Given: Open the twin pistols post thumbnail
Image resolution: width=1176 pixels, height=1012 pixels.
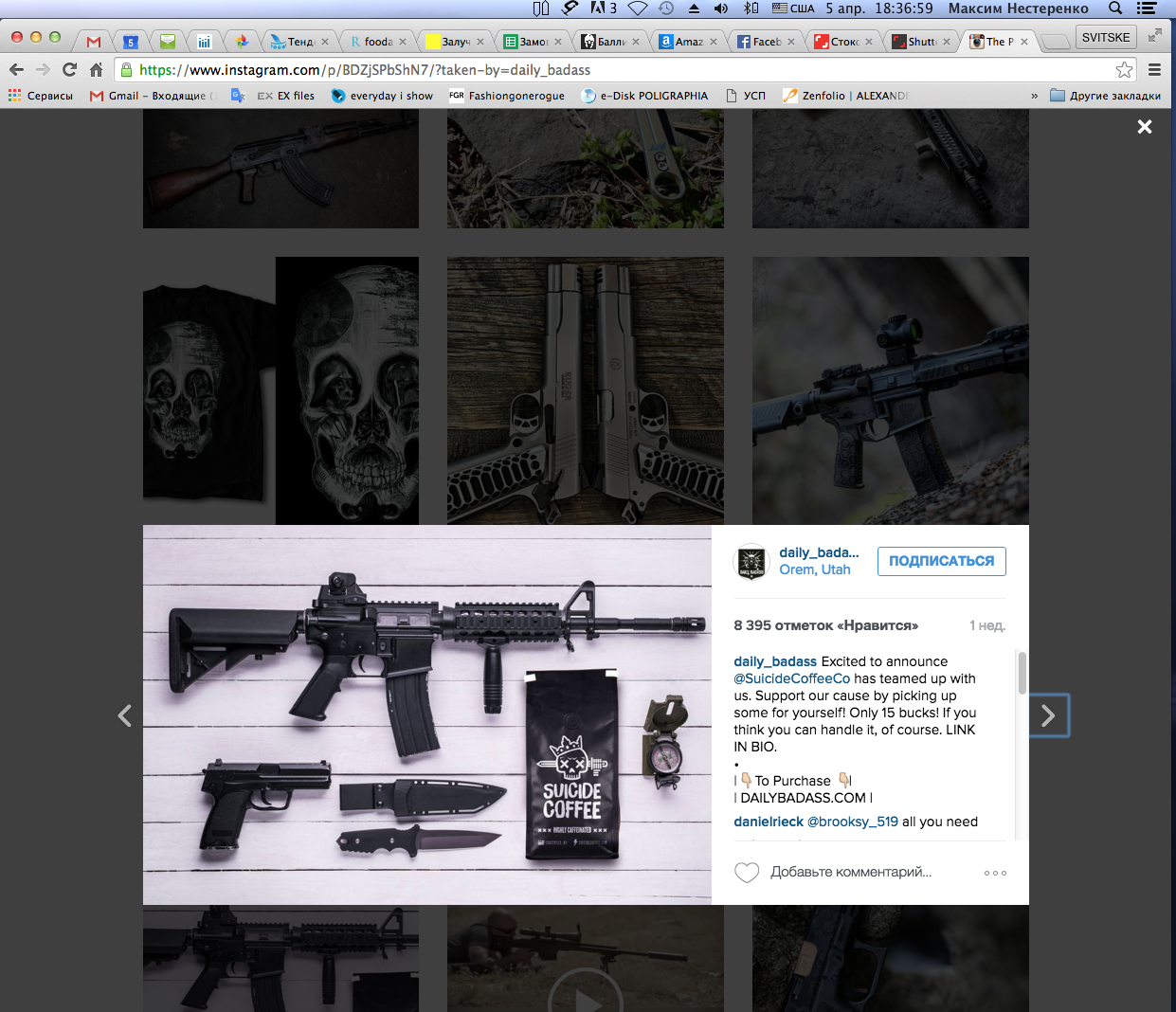Looking at the screenshot, I should (x=586, y=390).
